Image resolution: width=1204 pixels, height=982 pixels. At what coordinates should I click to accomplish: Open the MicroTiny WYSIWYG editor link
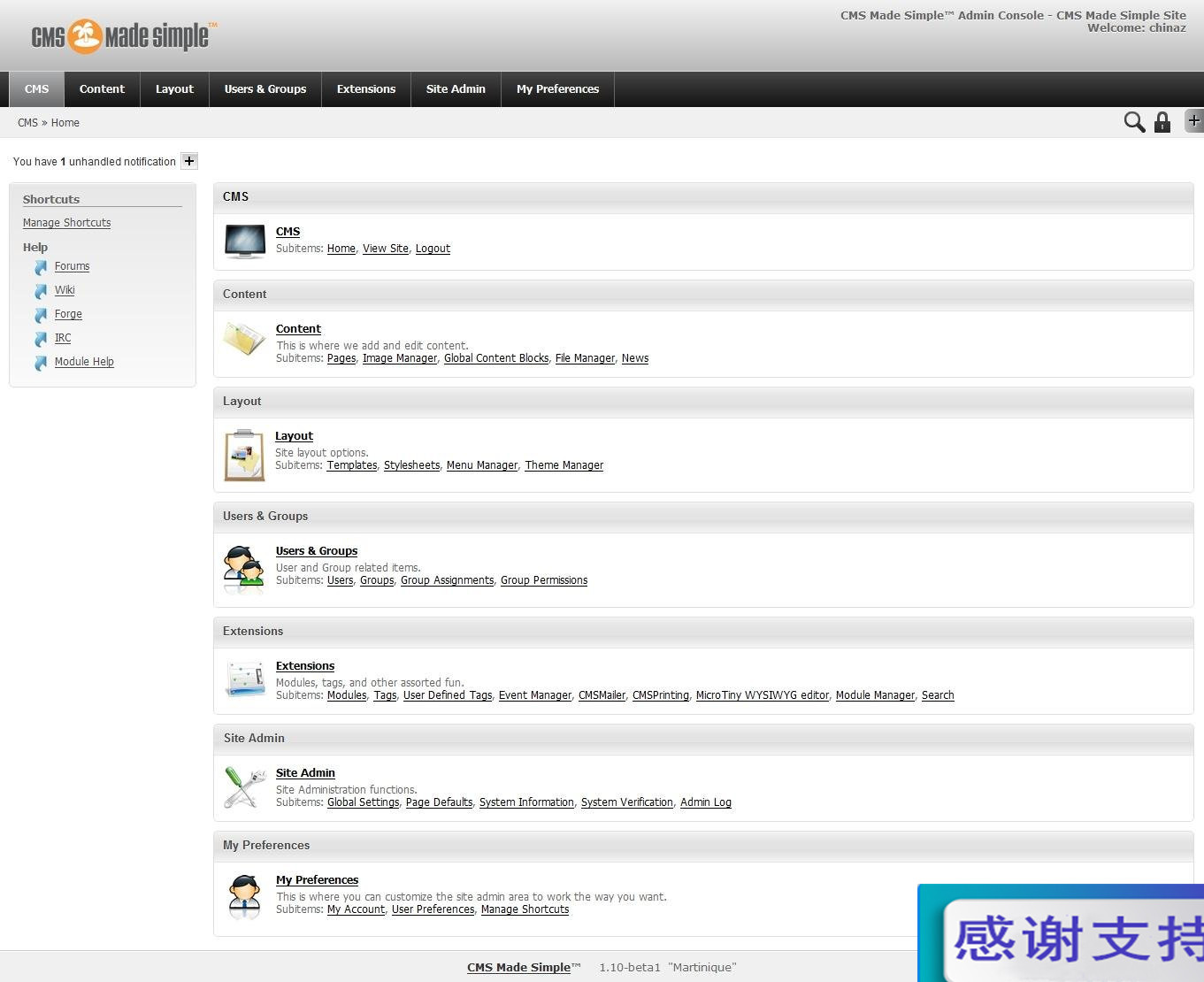[x=763, y=695]
